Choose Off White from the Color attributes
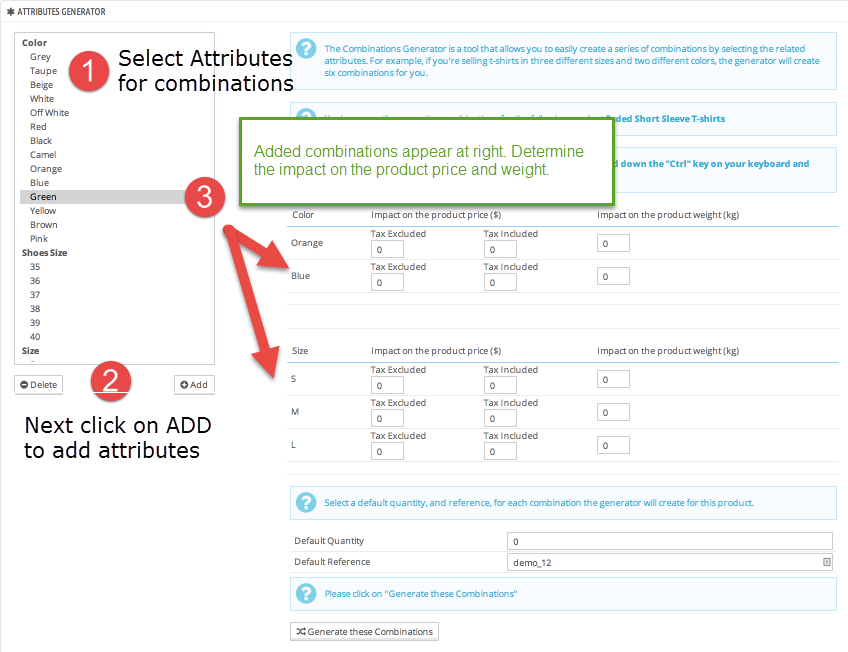 [x=49, y=113]
